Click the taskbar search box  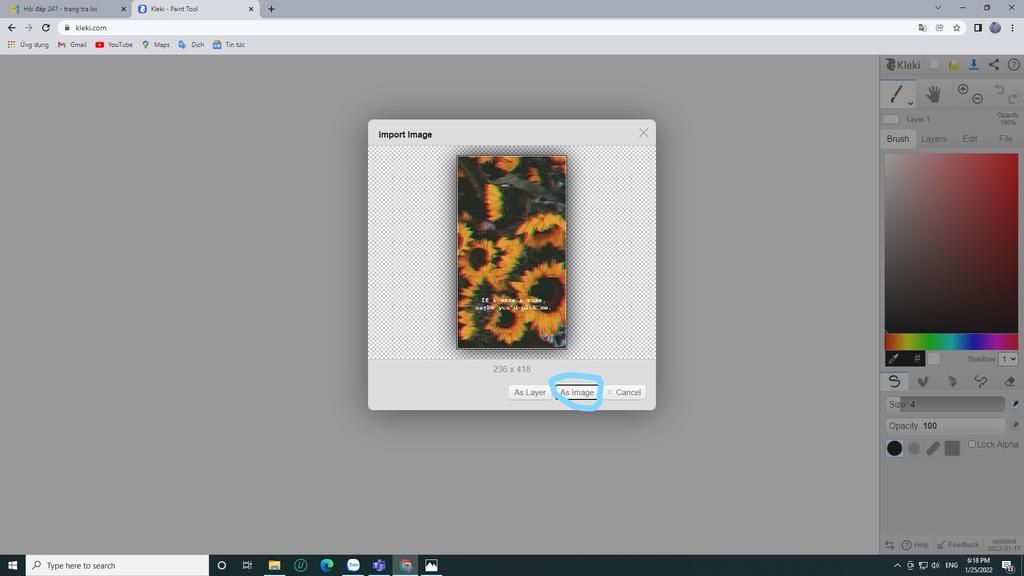click(118, 565)
